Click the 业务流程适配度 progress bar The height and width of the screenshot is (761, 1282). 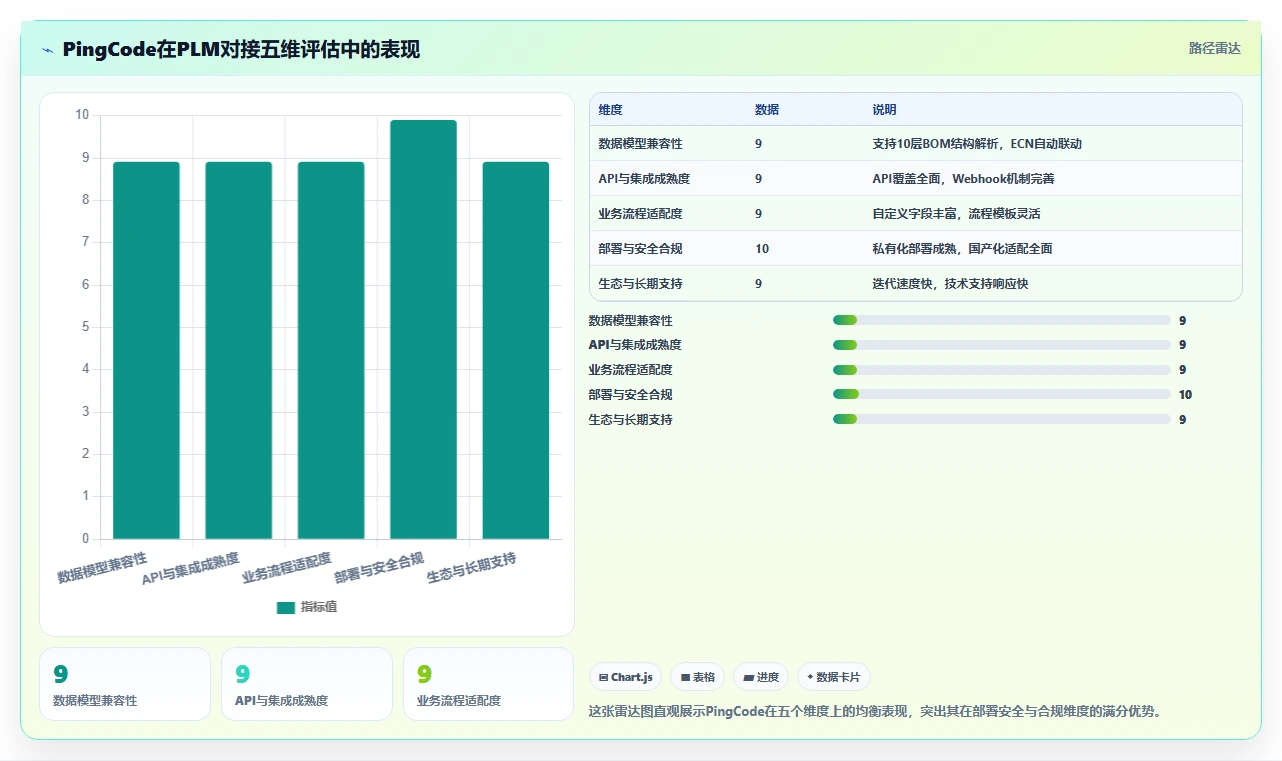[x=1001, y=370]
